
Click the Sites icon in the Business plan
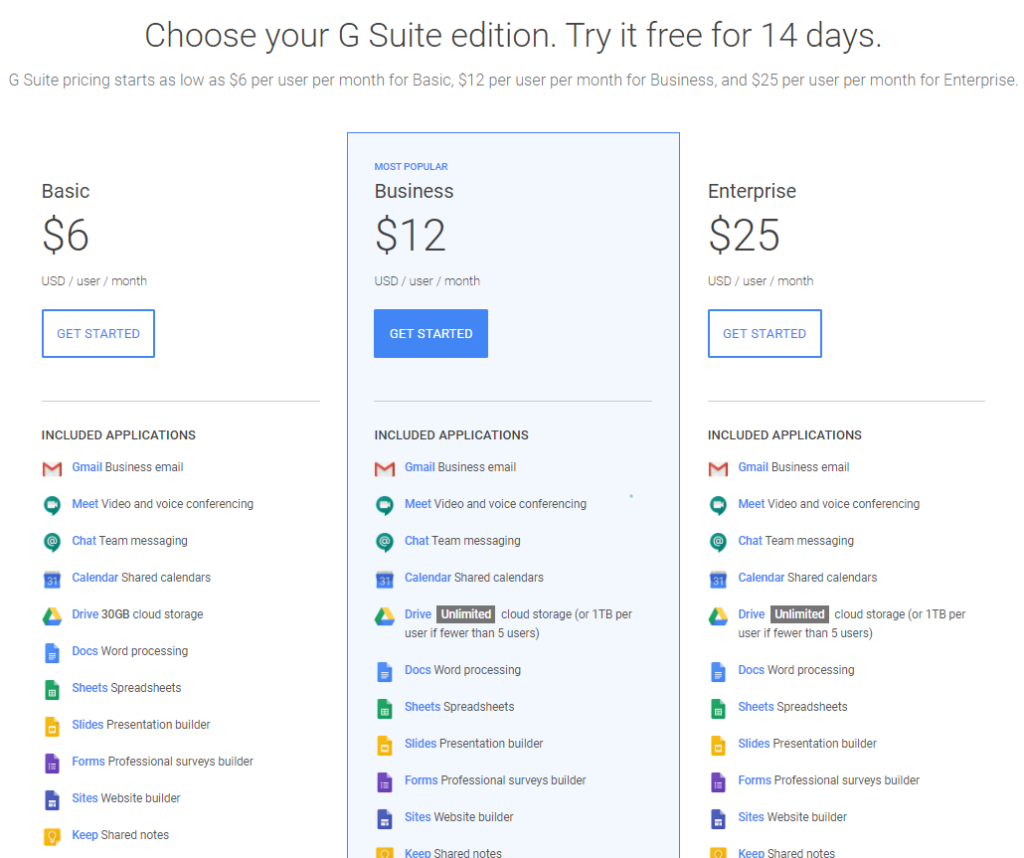tap(385, 819)
